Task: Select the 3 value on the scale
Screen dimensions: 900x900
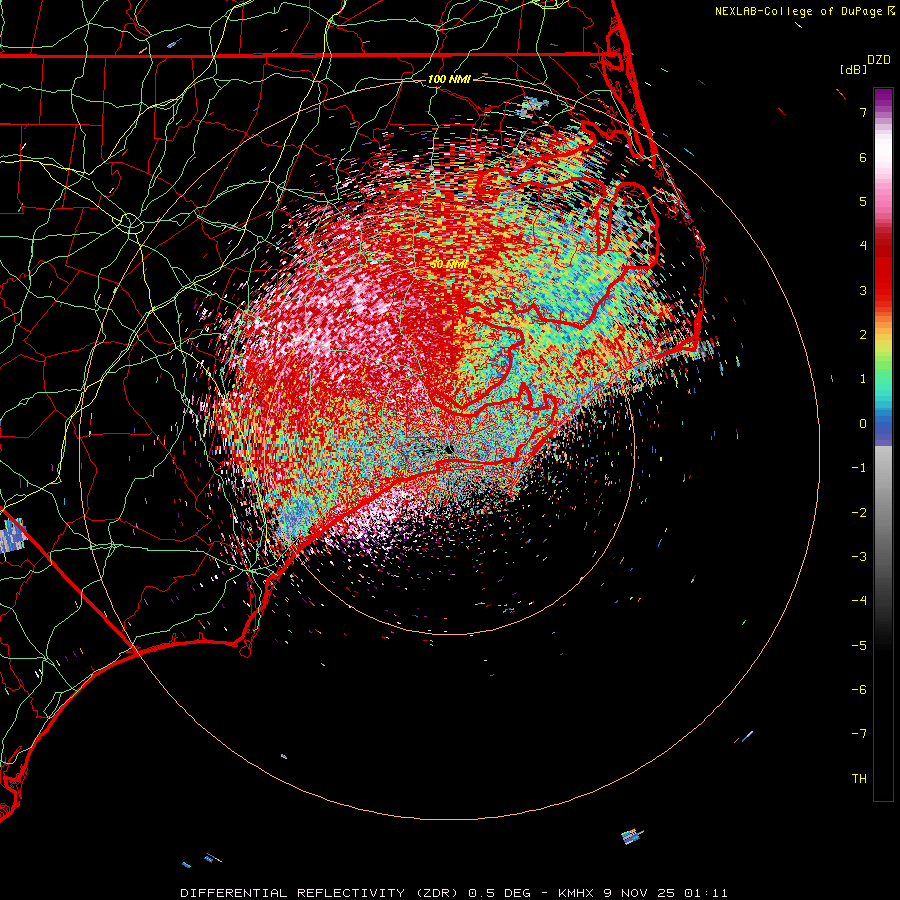Action: 863,290
